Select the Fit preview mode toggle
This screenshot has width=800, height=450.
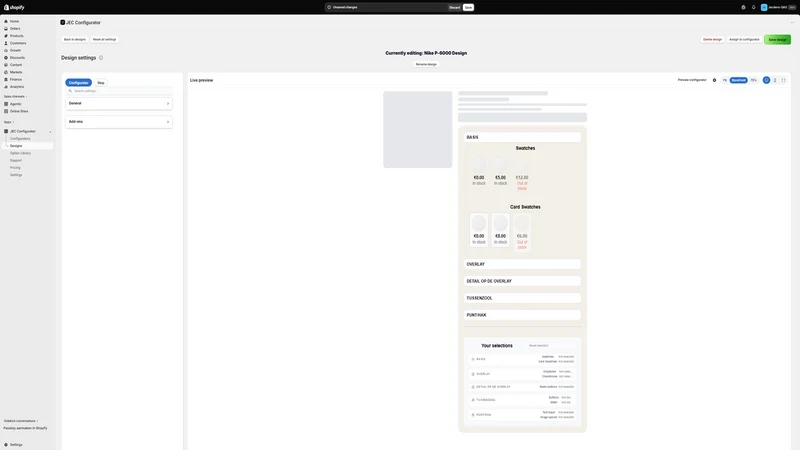click(725, 80)
